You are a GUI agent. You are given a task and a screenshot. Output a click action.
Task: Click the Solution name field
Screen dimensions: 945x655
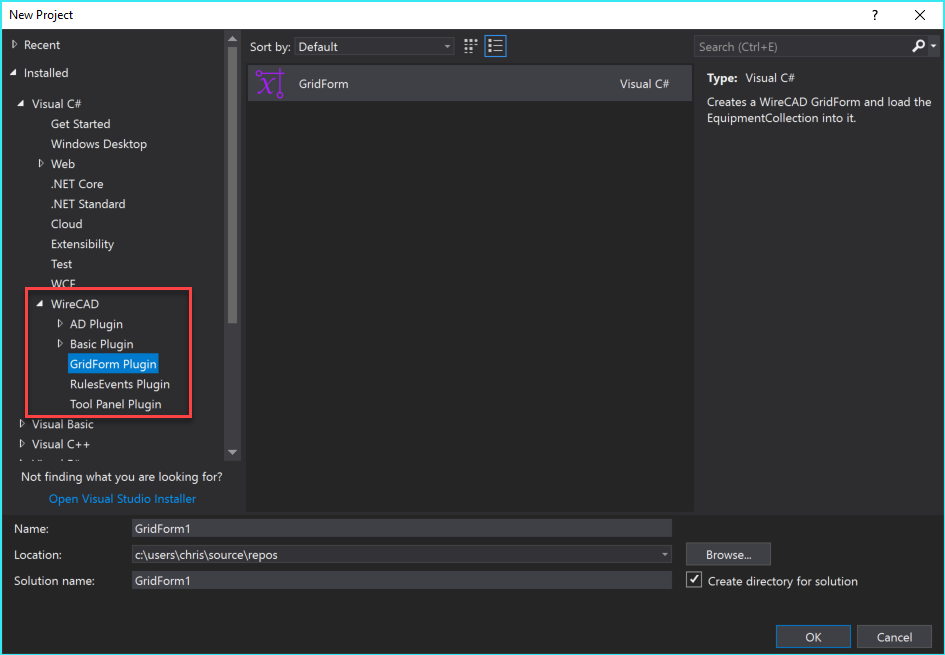401,580
